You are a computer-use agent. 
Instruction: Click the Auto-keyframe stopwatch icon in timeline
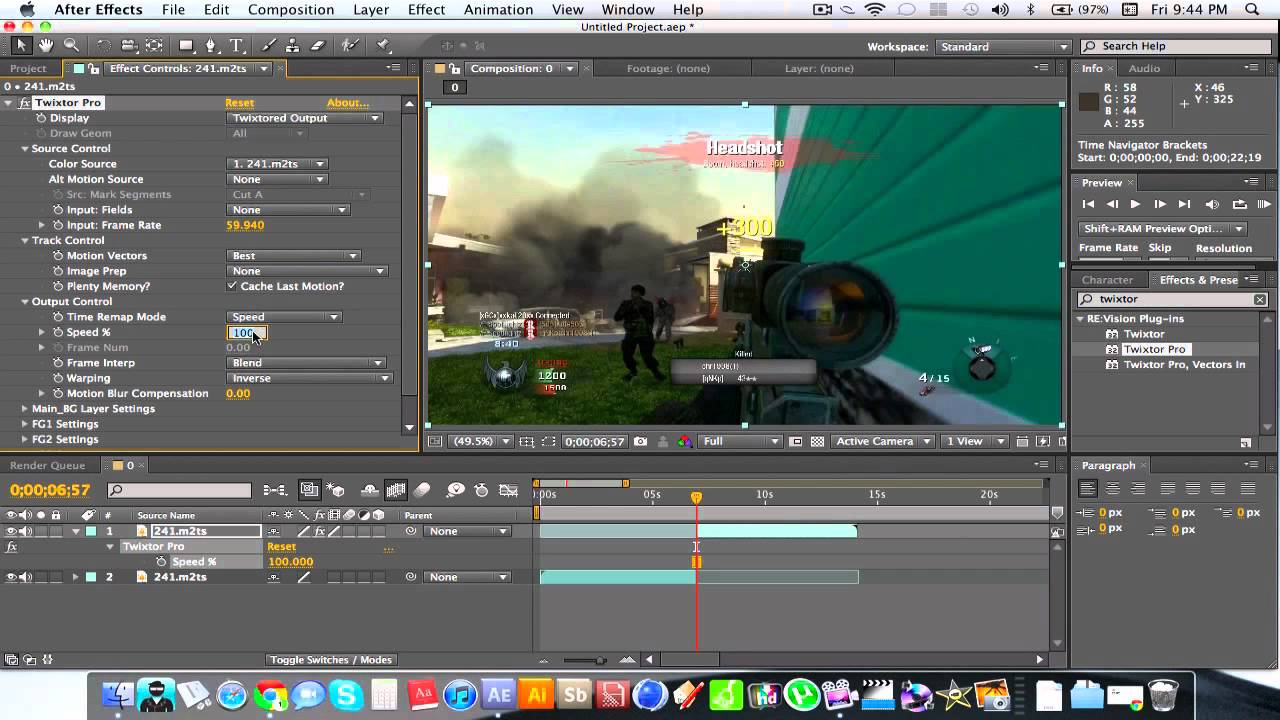click(x=481, y=490)
